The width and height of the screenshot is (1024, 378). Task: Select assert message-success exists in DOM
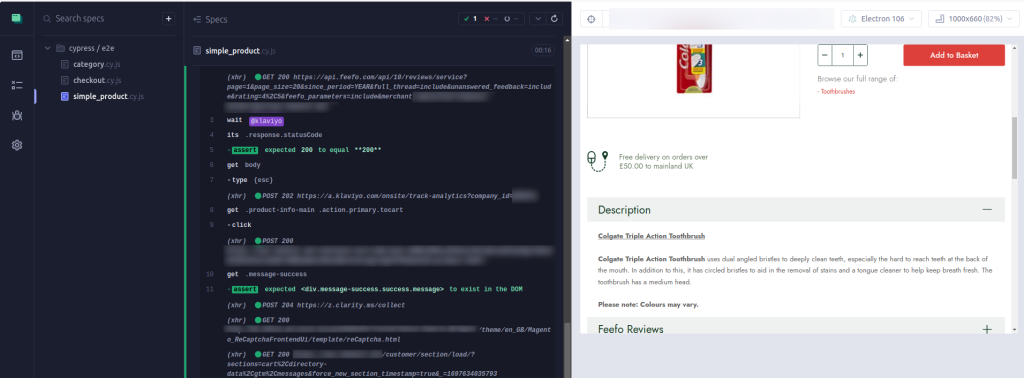(x=377, y=289)
